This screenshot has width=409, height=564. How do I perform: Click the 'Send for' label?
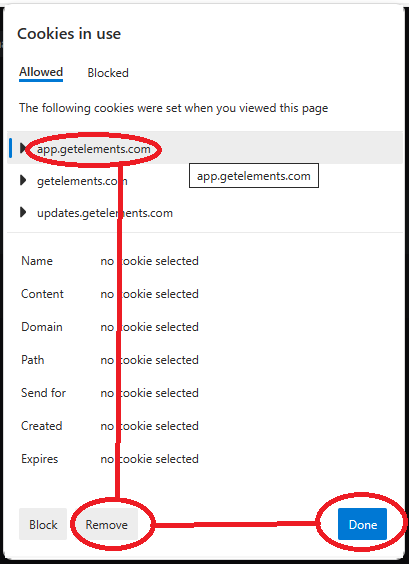click(44, 392)
